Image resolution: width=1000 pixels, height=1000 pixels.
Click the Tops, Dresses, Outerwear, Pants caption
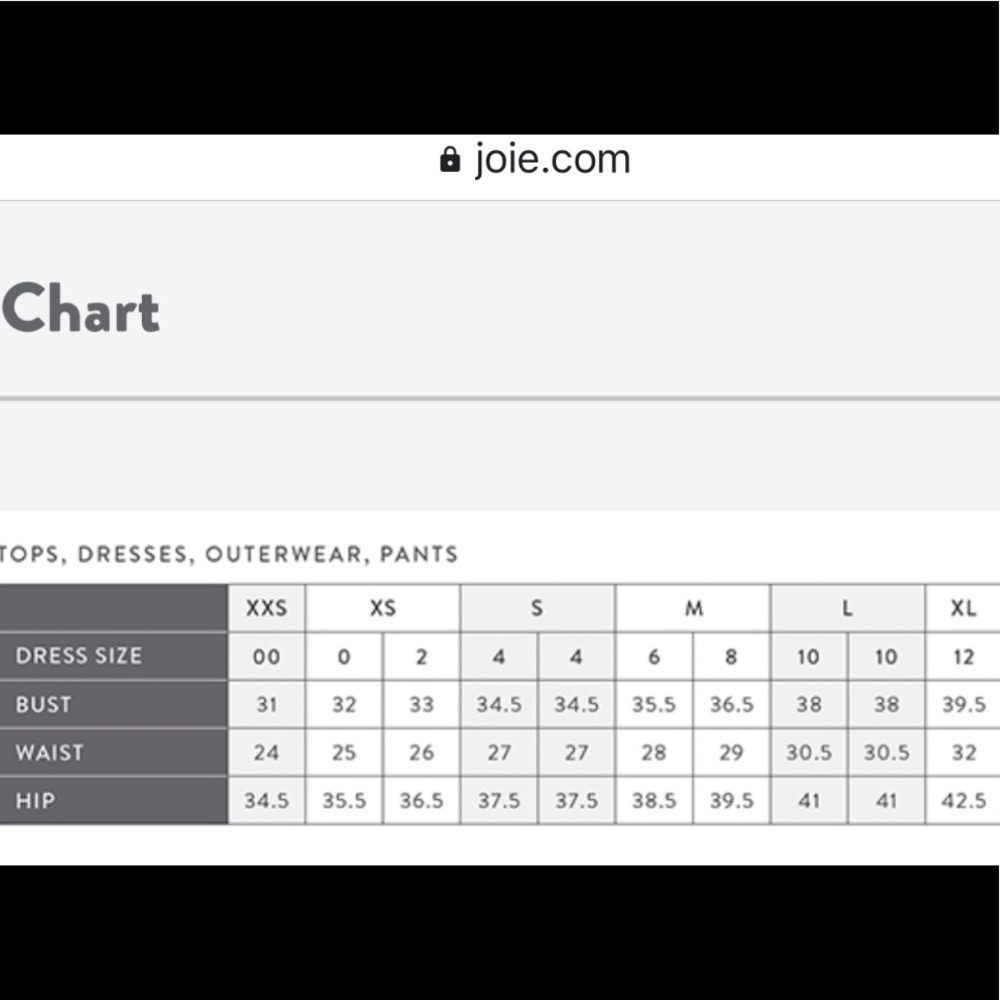(229, 554)
